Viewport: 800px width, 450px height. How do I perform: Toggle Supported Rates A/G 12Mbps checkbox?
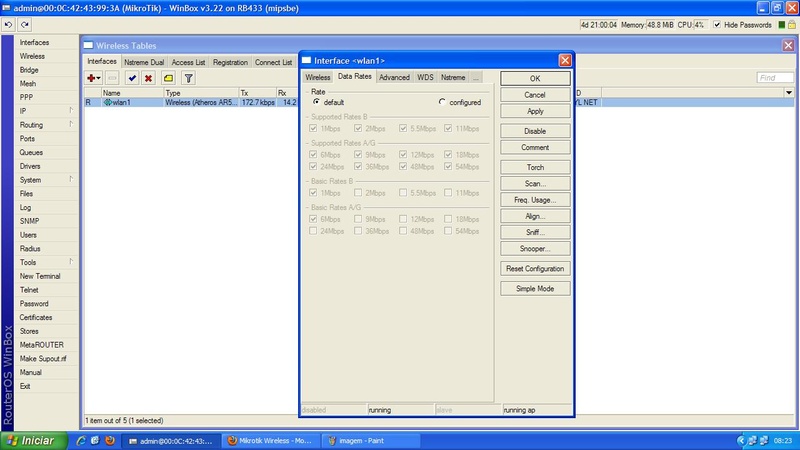[x=403, y=155]
